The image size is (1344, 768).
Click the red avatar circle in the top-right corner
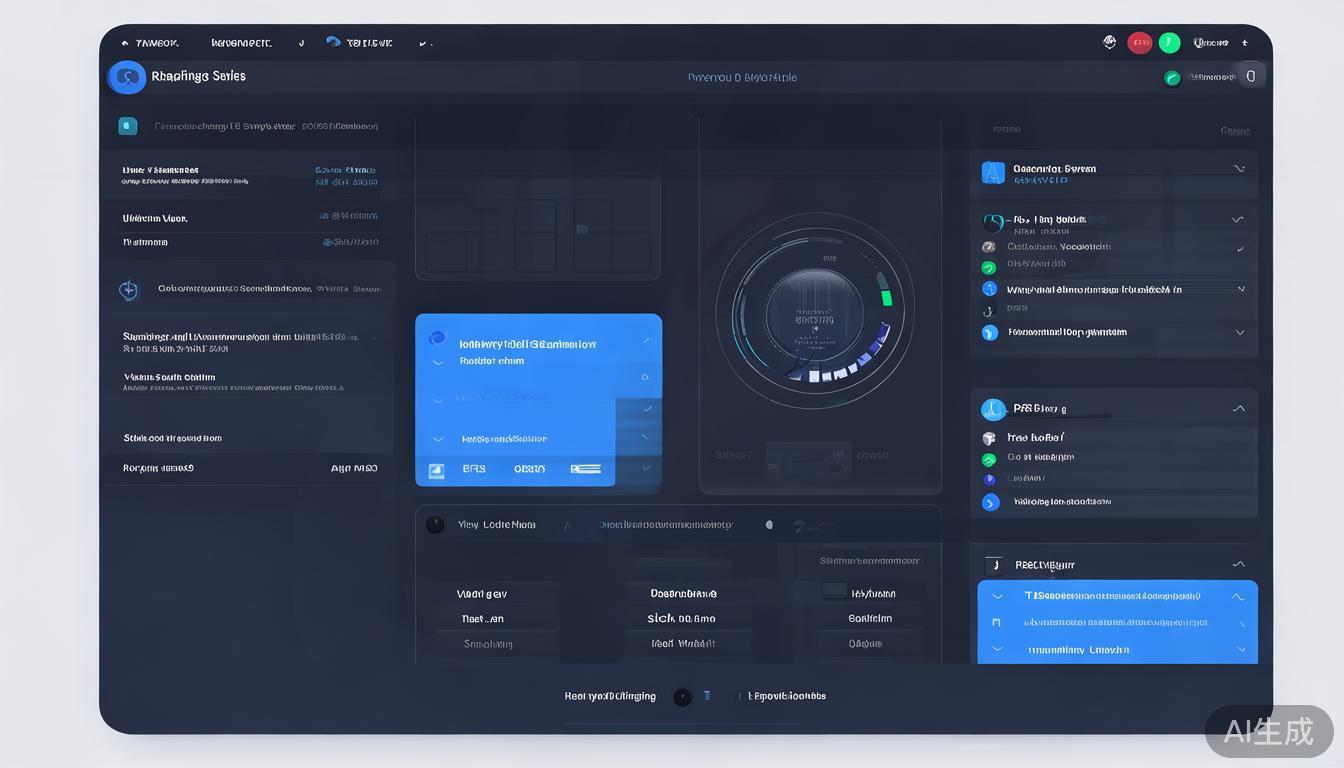(x=1140, y=42)
